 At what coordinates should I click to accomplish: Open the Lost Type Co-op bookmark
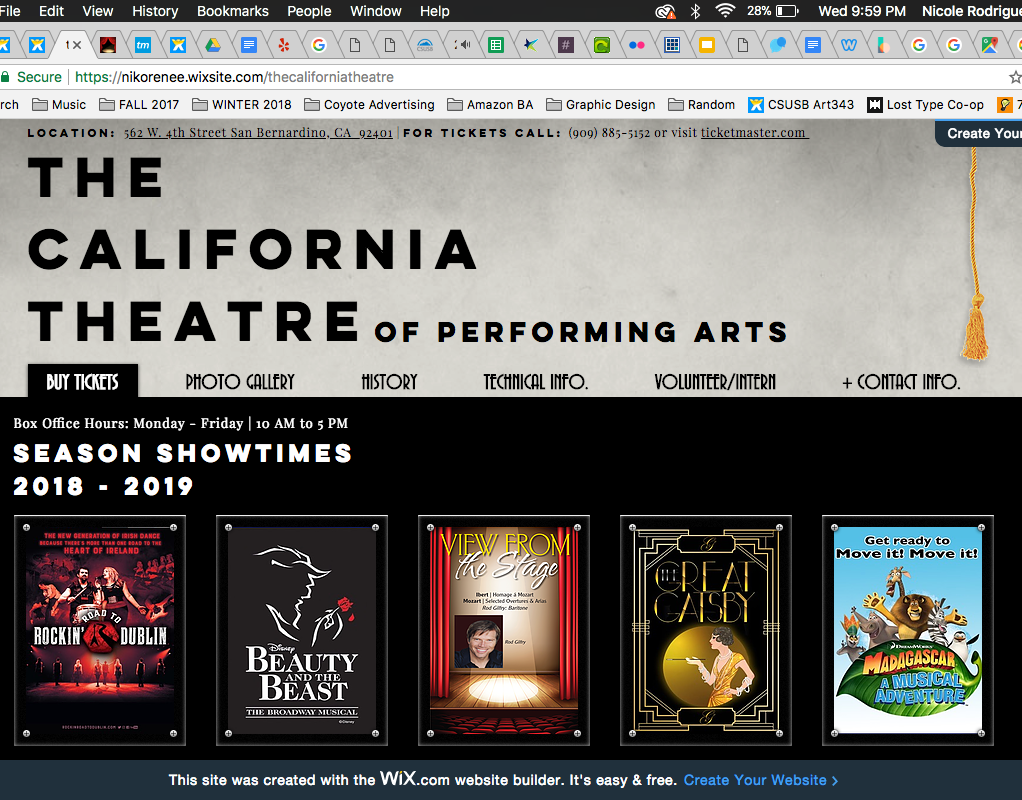926,104
